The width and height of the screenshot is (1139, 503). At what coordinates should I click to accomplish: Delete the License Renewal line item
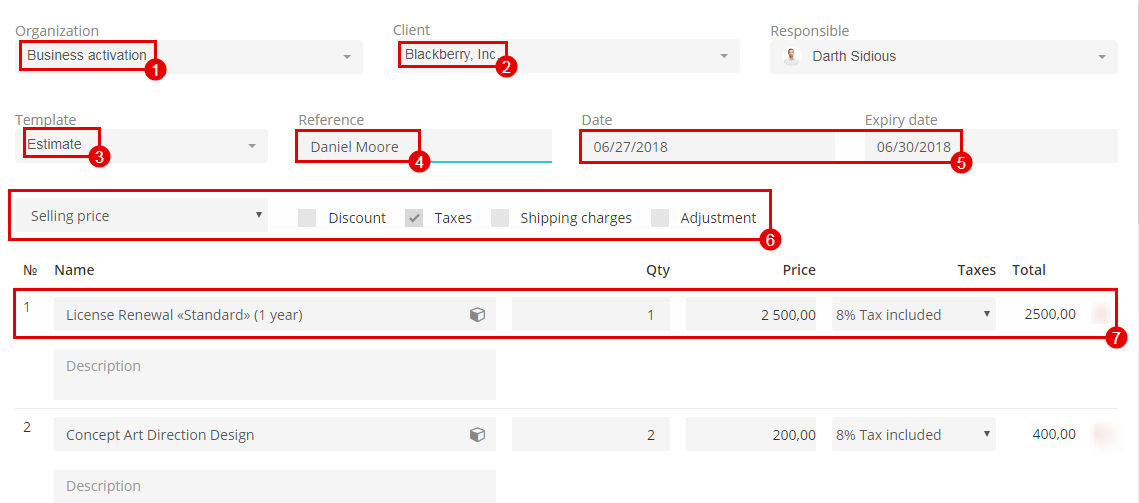click(1102, 314)
